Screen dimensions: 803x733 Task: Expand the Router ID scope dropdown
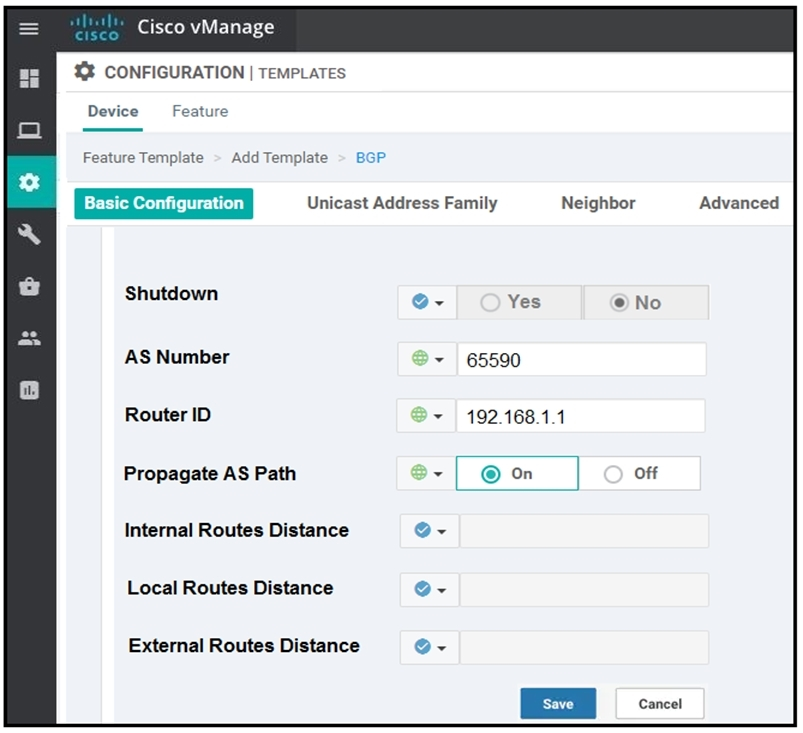pos(426,416)
